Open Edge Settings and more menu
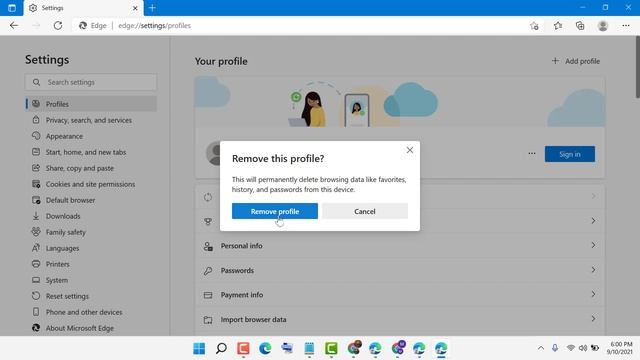The width and height of the screenshot is (640, 360). [x=626, y=26]
